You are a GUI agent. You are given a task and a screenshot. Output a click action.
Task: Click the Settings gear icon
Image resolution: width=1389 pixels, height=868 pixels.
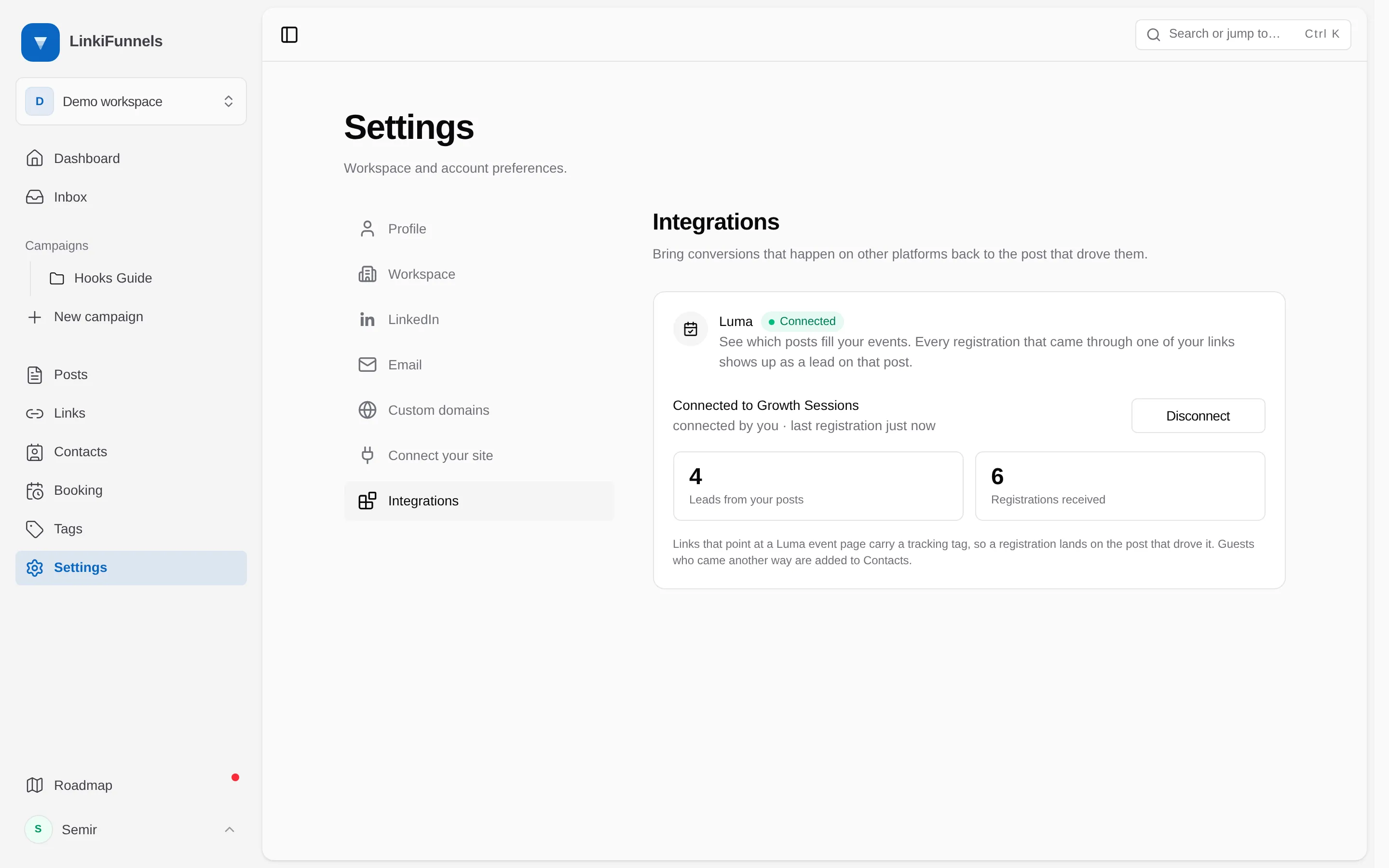click(x=34, y=568)
